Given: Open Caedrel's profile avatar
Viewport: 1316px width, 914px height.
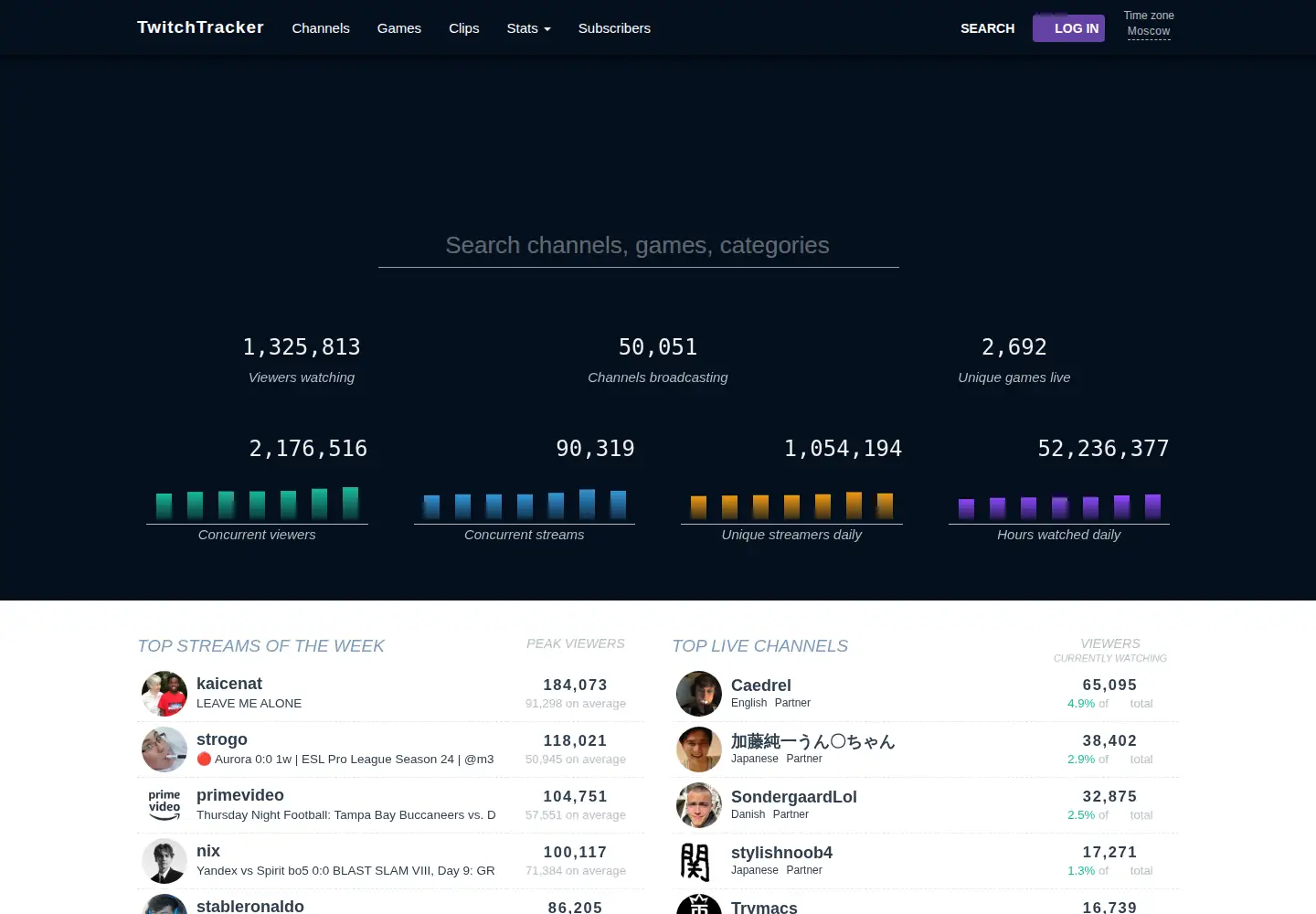Looking at the screenshot, I should (699, 694).
